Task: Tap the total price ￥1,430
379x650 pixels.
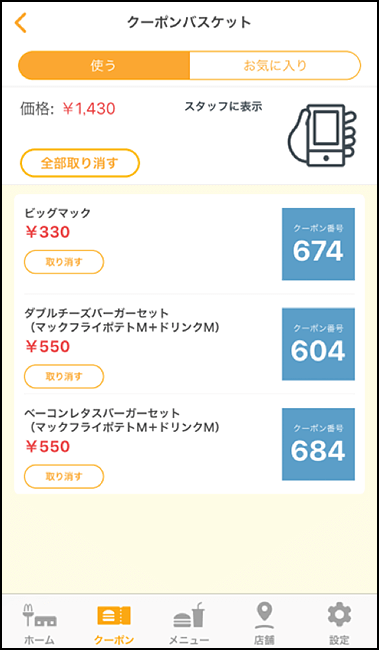Action: point(89,109)
